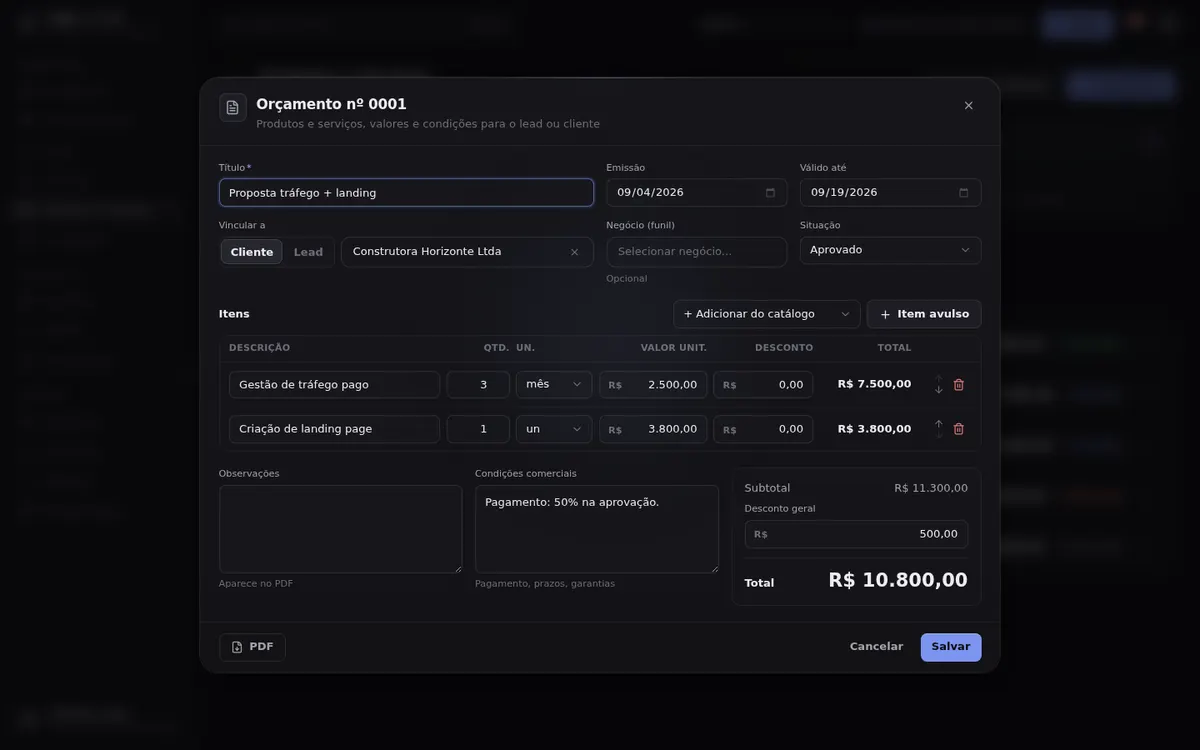This screenshot has width=1200, height=750.
Task: Click the Título field with Proposta tráfego + landing
Action: click(x=406, y=193)
